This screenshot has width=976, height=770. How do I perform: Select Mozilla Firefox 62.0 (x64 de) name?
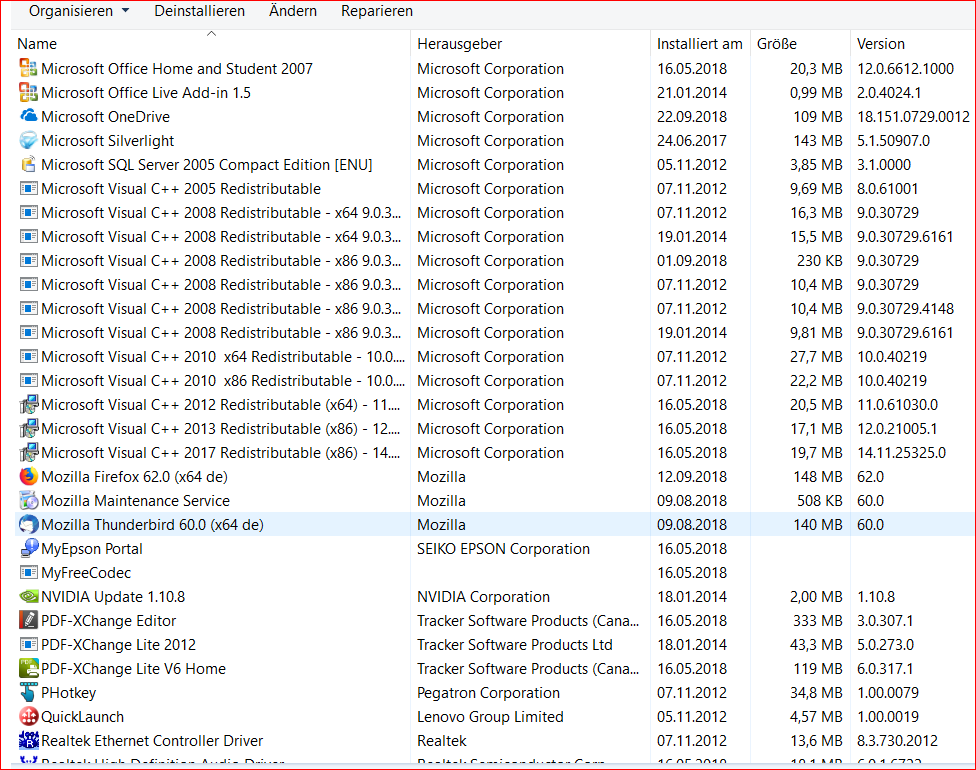point(134,477)
